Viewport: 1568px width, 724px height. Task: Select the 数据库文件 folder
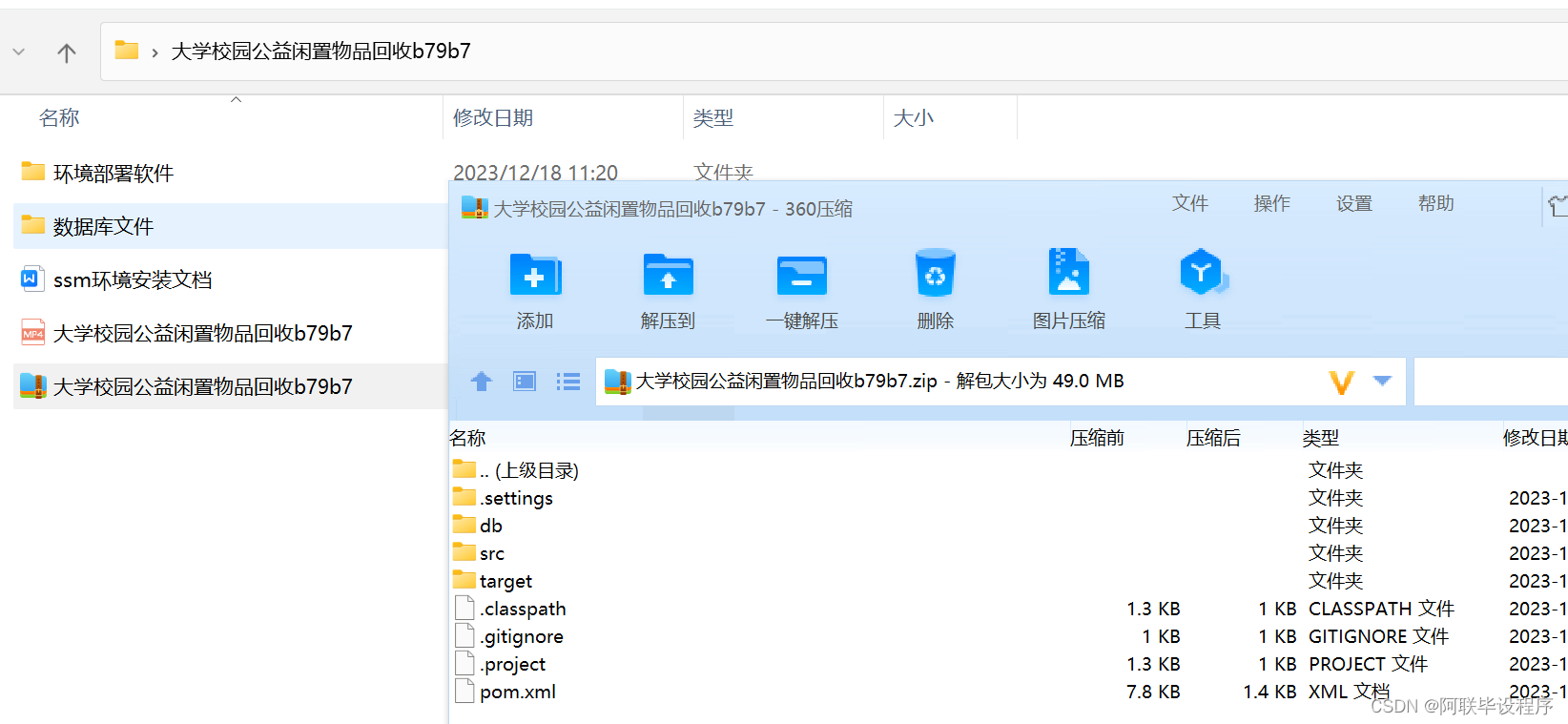point(103,226)
